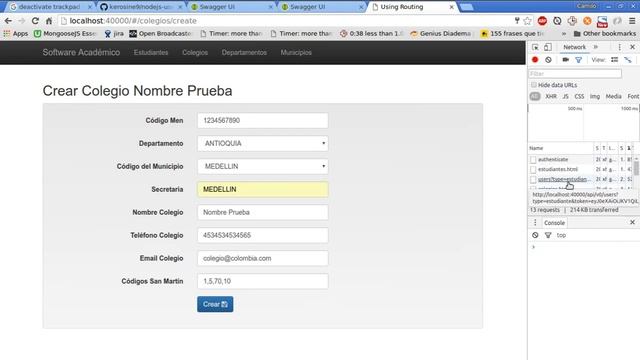Open the Genius Diadema bookmark
Viewport: 640px width, 360px height.
441,33
